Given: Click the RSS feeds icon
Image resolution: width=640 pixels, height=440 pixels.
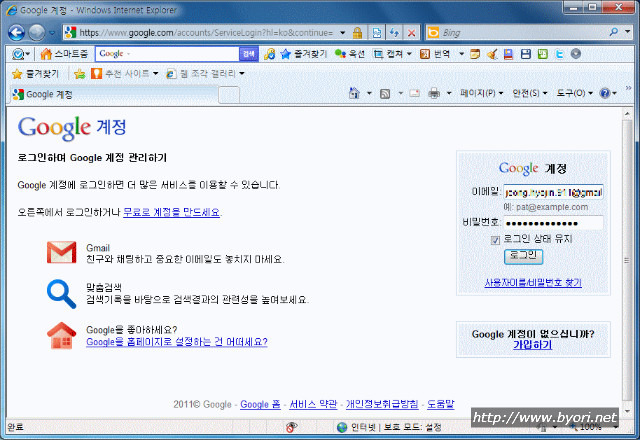Looking at the screenshot, I should [385, 94].
